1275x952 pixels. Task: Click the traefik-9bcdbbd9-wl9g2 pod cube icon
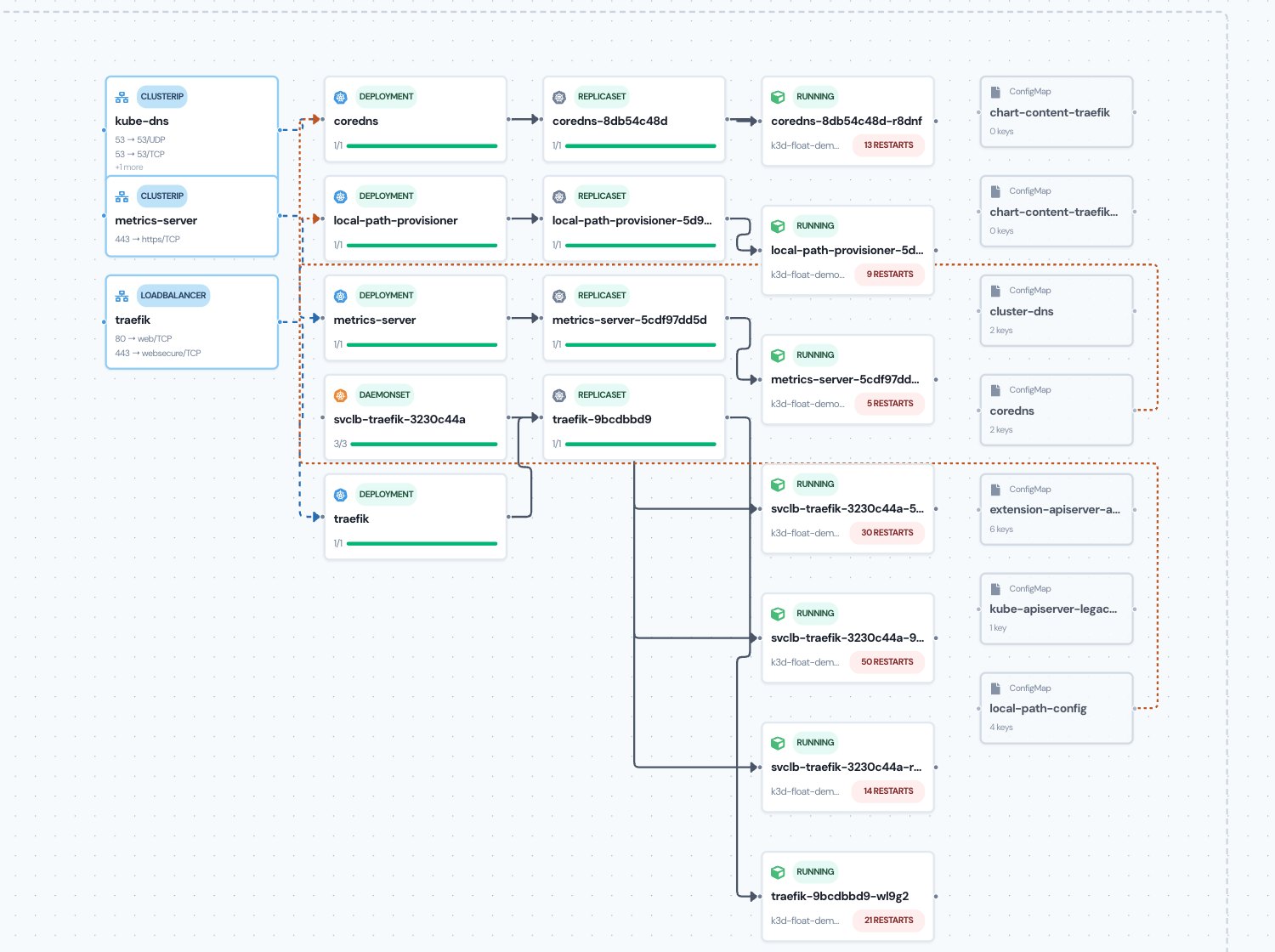(778, 872)
